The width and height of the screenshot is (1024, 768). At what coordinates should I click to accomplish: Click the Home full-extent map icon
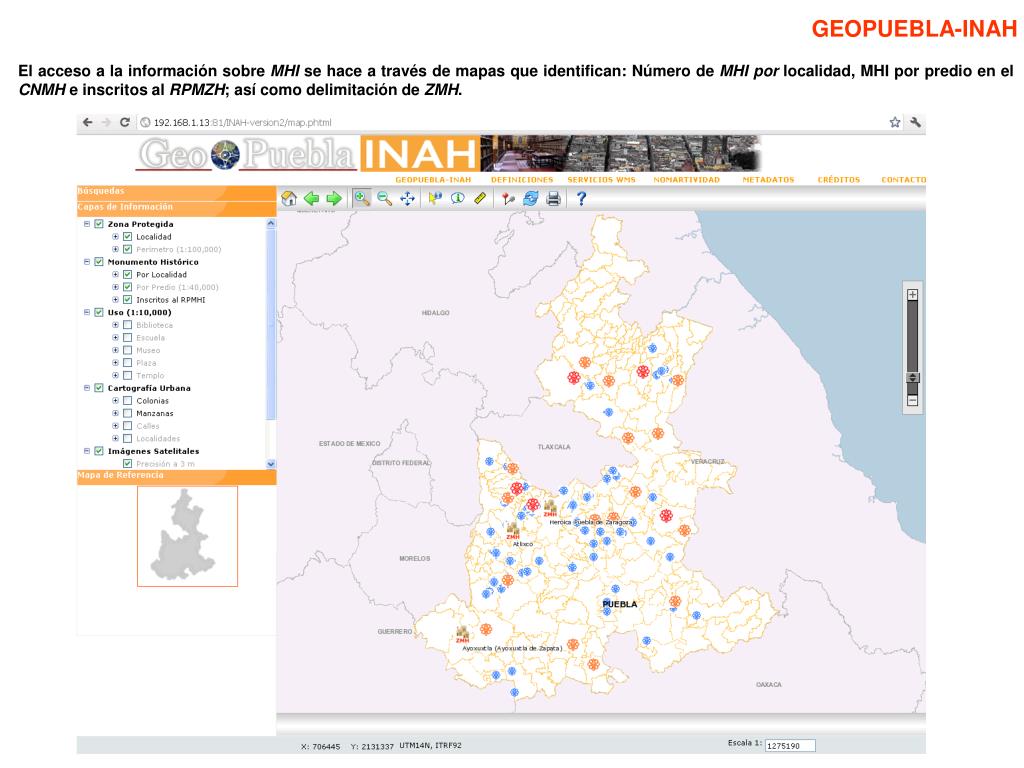[x=289, y=199]
